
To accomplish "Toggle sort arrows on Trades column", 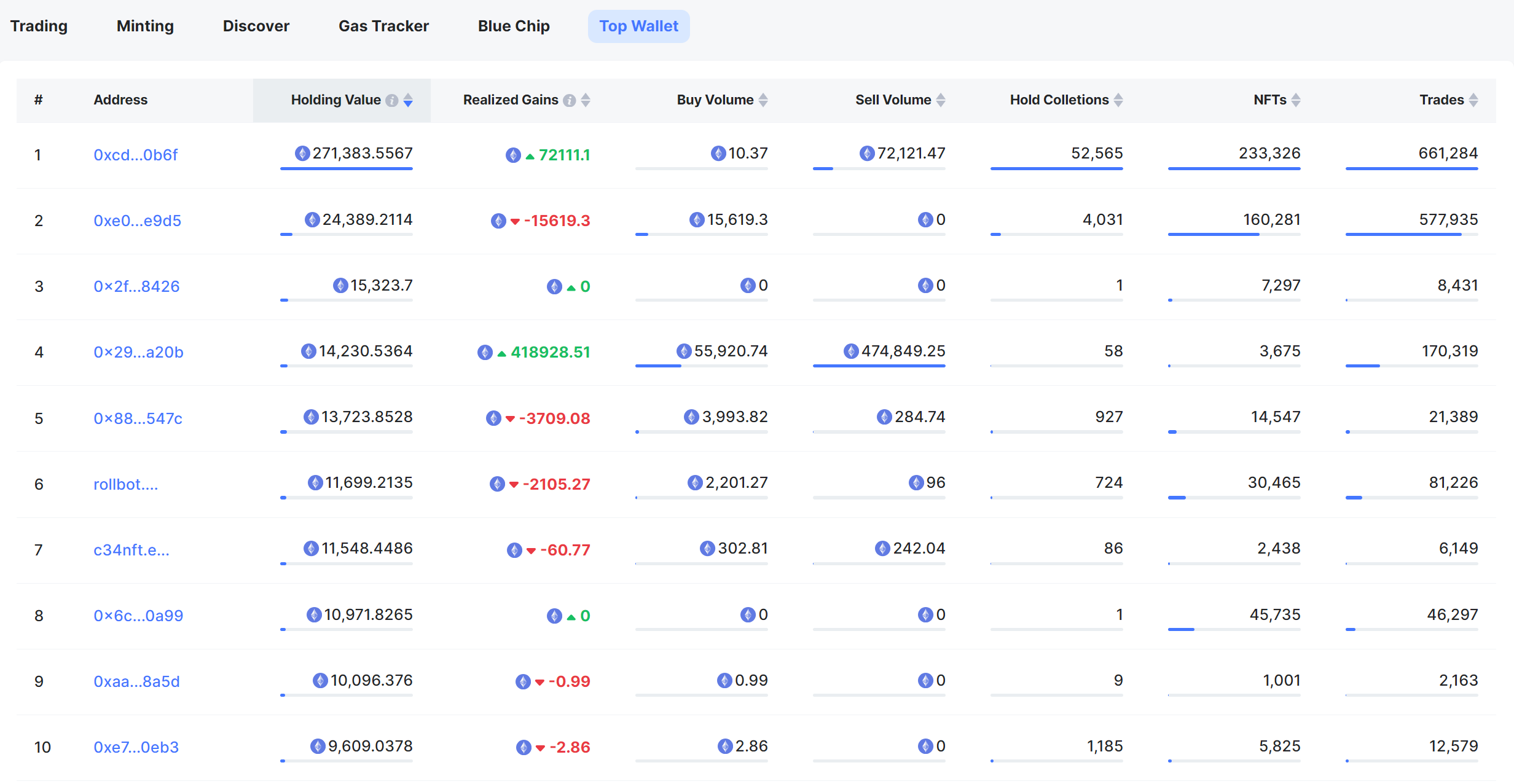I will pos(1473,100).
